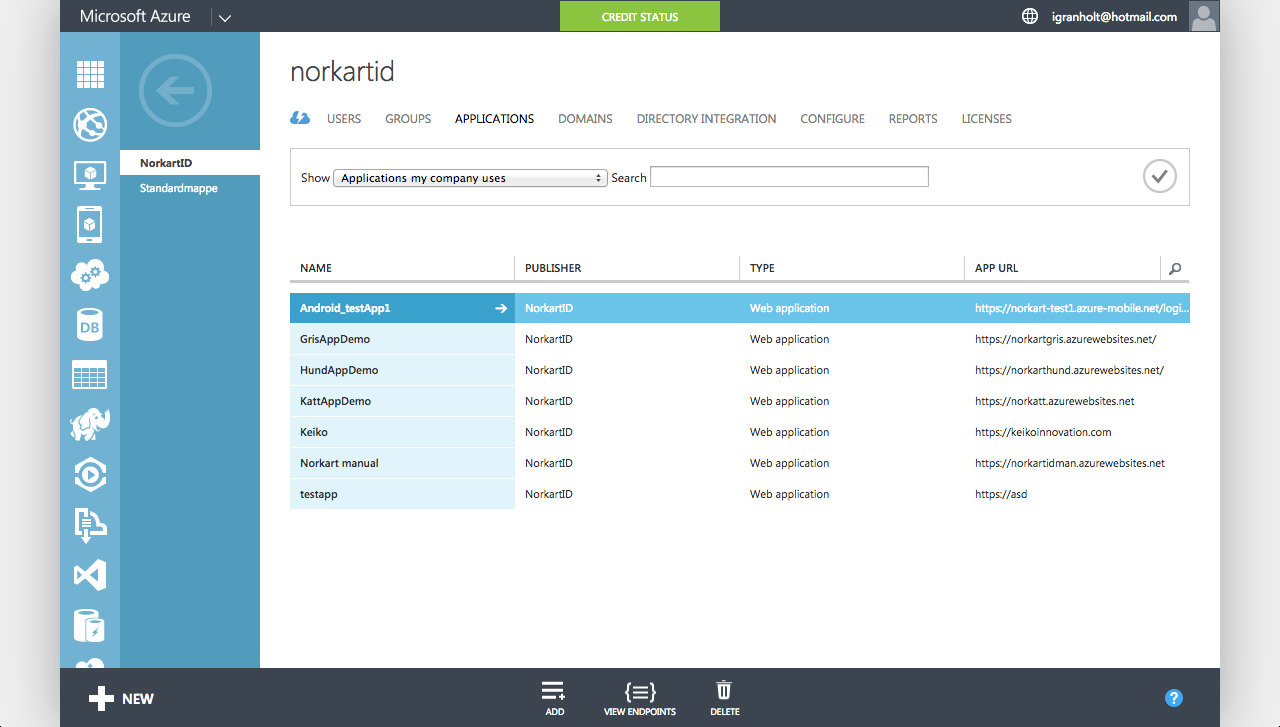Viewport: 1280px width, 727px height.
Task: Select Standardmappe directory in the list
Action: [190, 188]
